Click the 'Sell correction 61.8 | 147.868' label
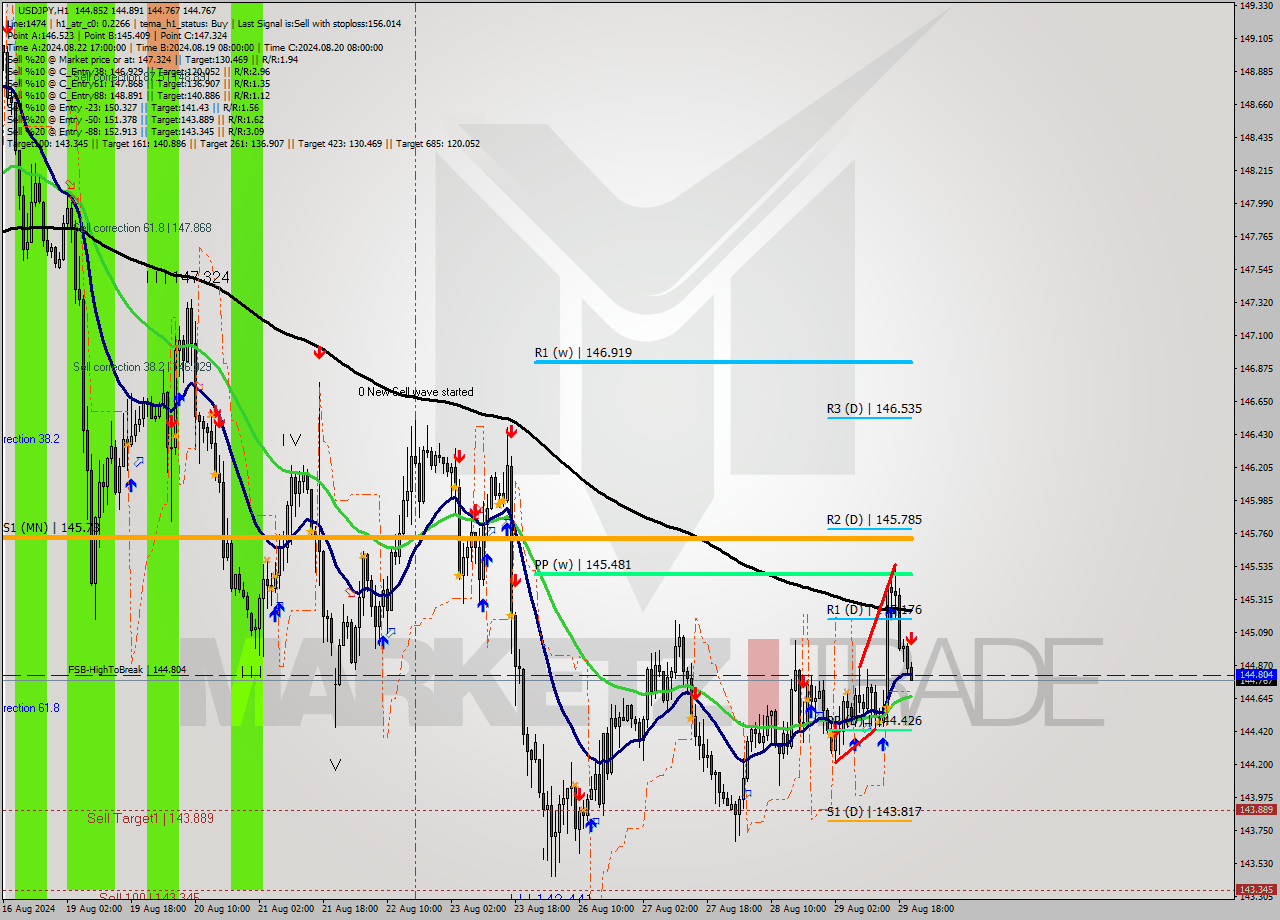This screenshot has width=1280, height=920. pos(142,228)
